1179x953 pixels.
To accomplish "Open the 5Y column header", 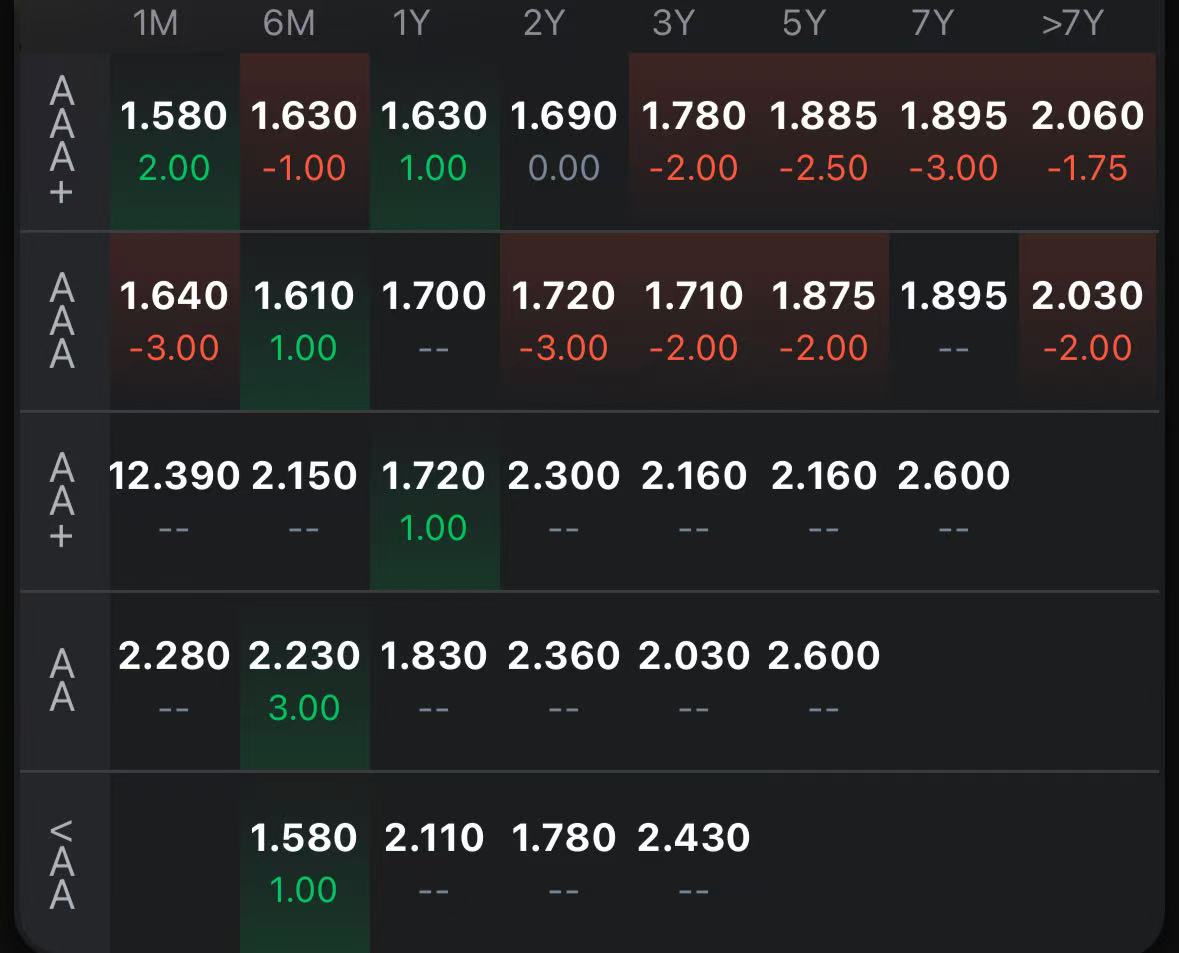I will point(804,23).
